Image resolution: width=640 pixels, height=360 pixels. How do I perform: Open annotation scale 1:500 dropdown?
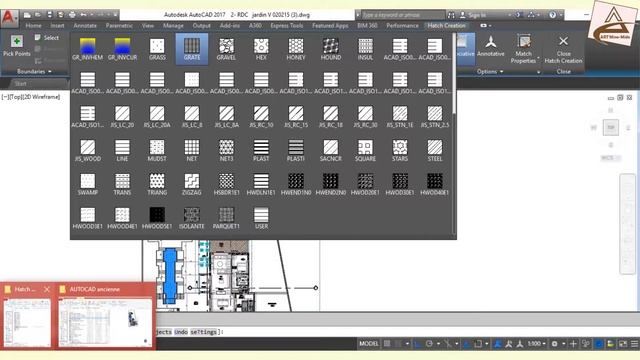click(x=536, y=344)
